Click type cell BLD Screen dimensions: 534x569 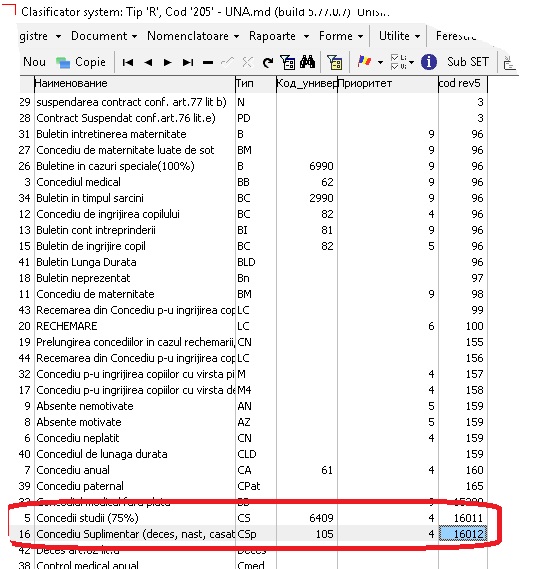pyautogui.click(x=256, y=262)
